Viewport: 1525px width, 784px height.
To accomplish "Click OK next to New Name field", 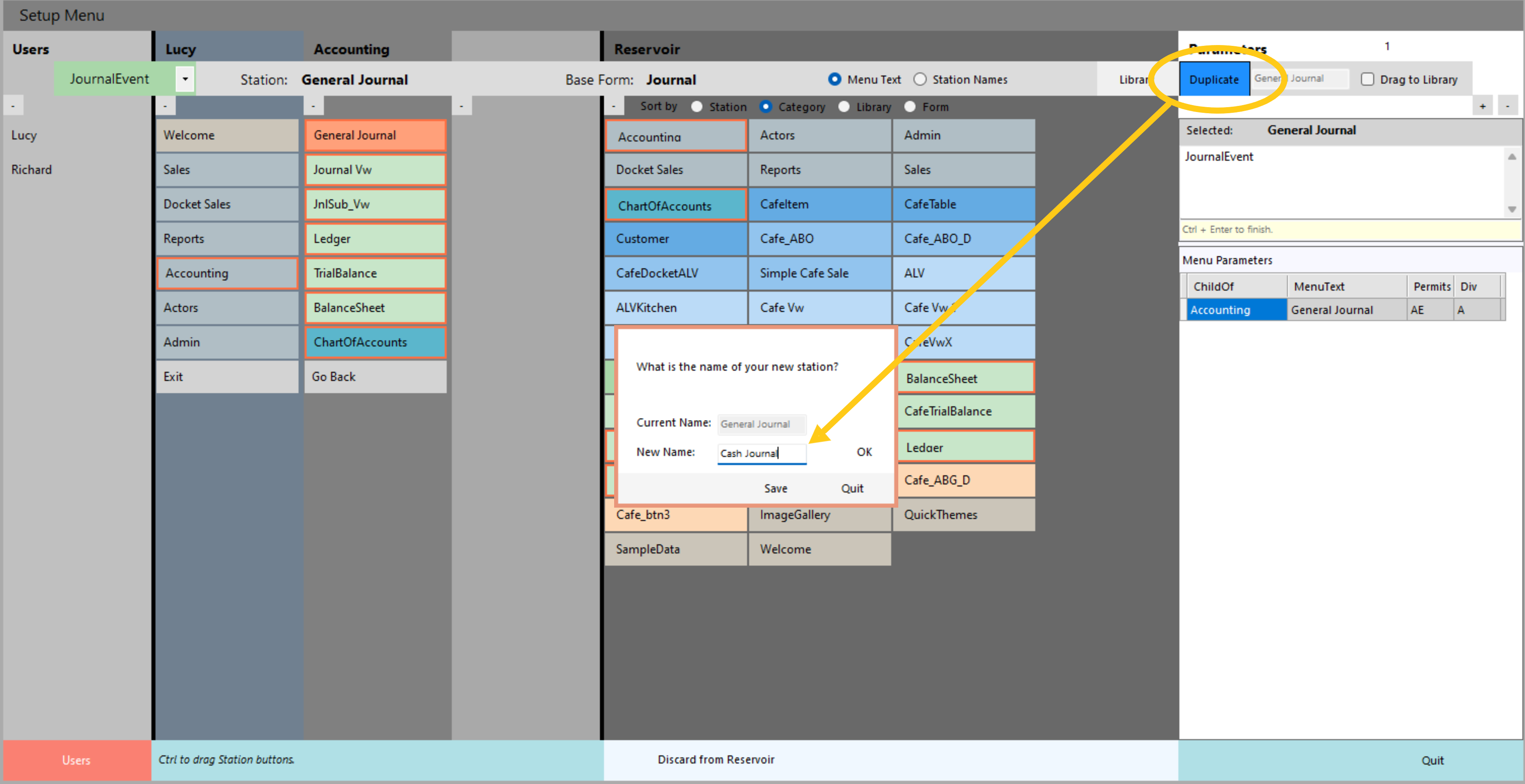I will click(864, 452).
